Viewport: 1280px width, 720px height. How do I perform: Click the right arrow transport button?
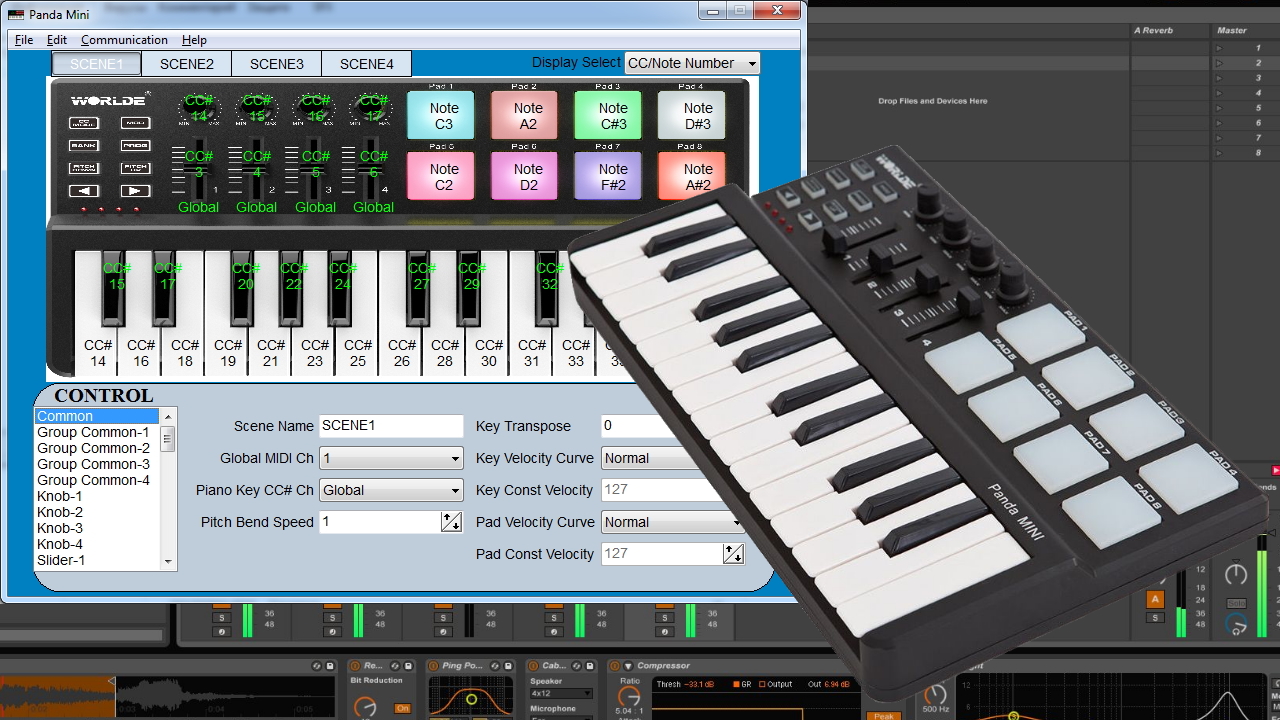point(136,191)
